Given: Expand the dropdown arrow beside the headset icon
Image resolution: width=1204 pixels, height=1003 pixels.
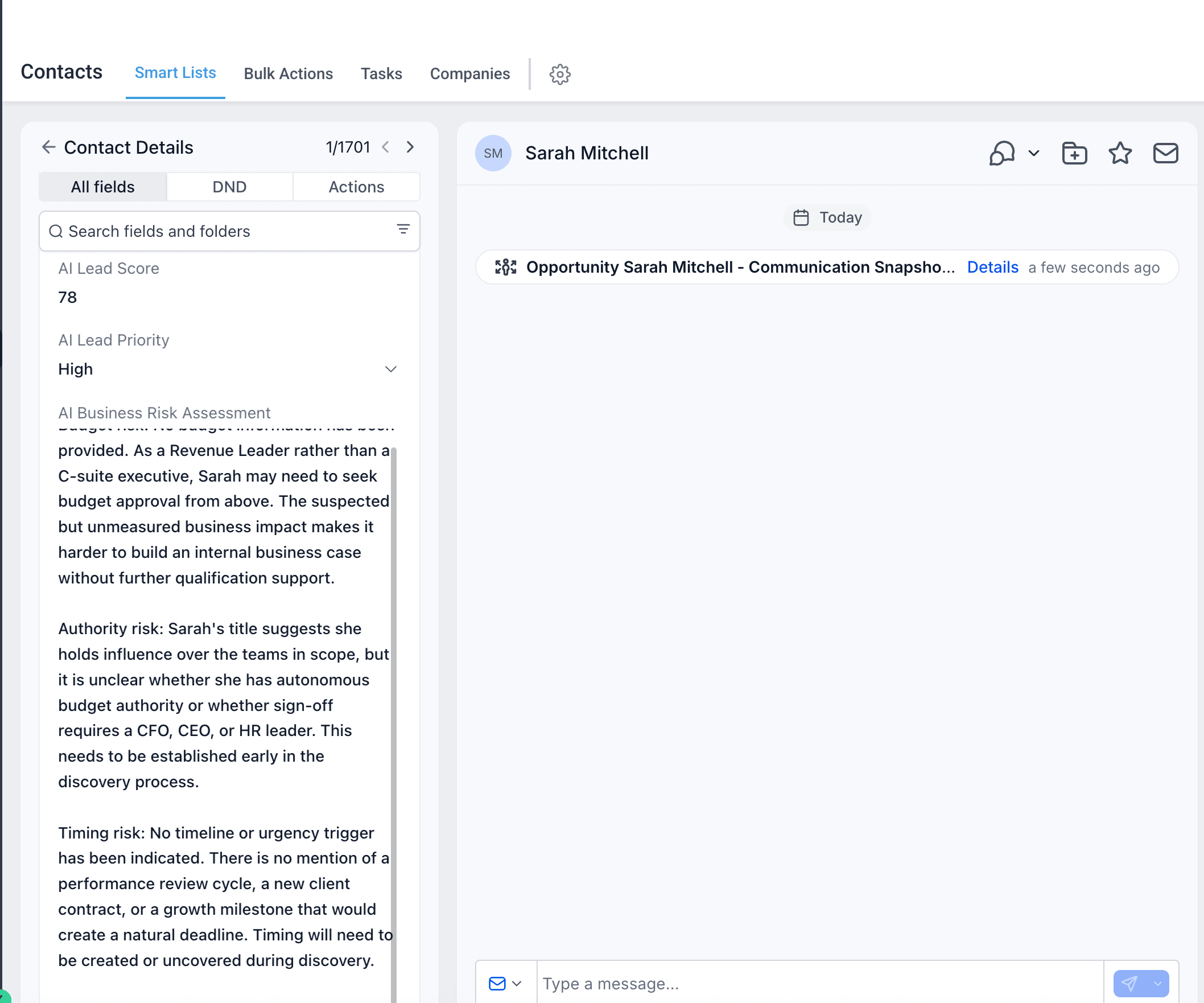Looking at the screenshot, I should [1034, 153].
